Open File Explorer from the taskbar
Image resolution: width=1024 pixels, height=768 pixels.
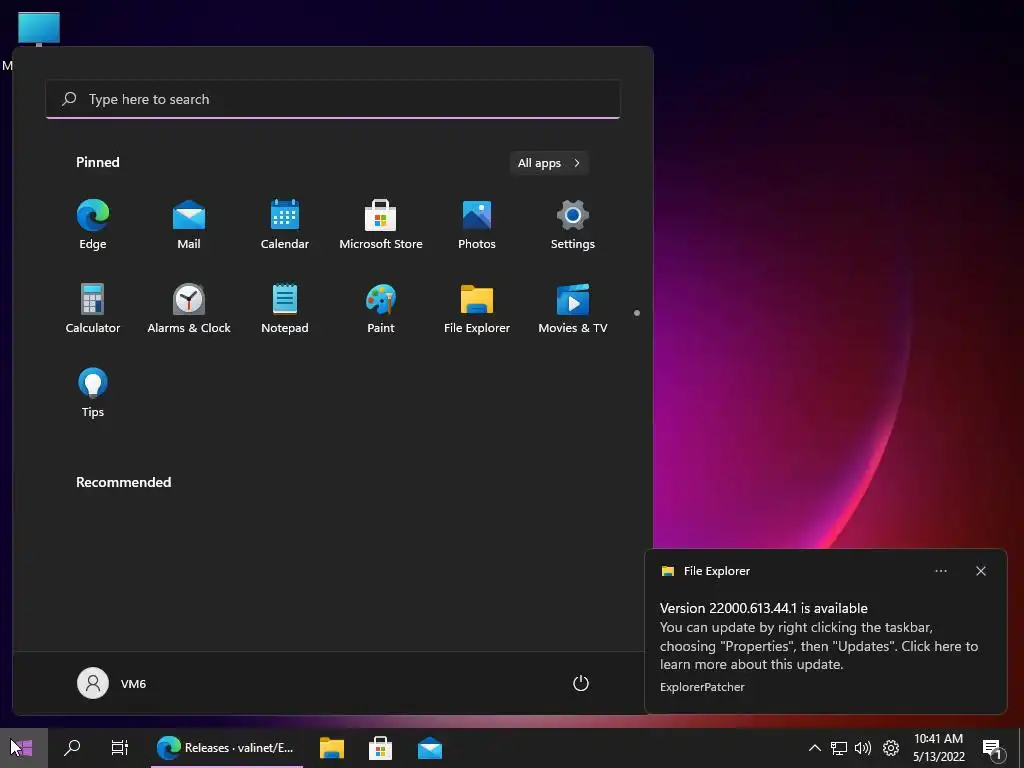click(x=332, y=748)
